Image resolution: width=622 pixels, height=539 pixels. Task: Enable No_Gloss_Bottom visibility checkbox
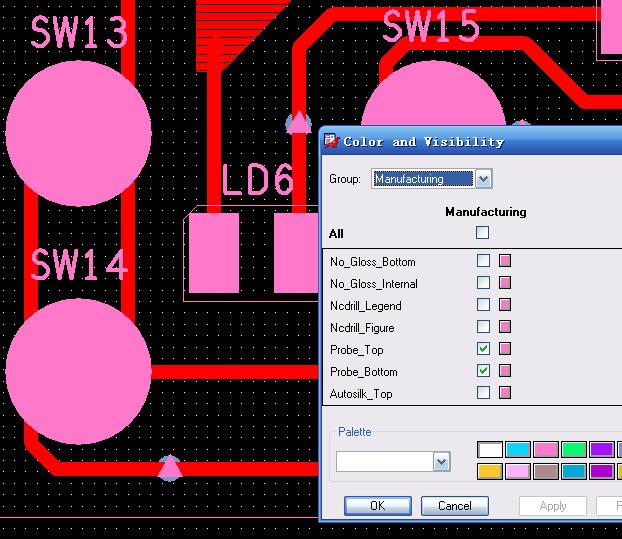(483, 261)
